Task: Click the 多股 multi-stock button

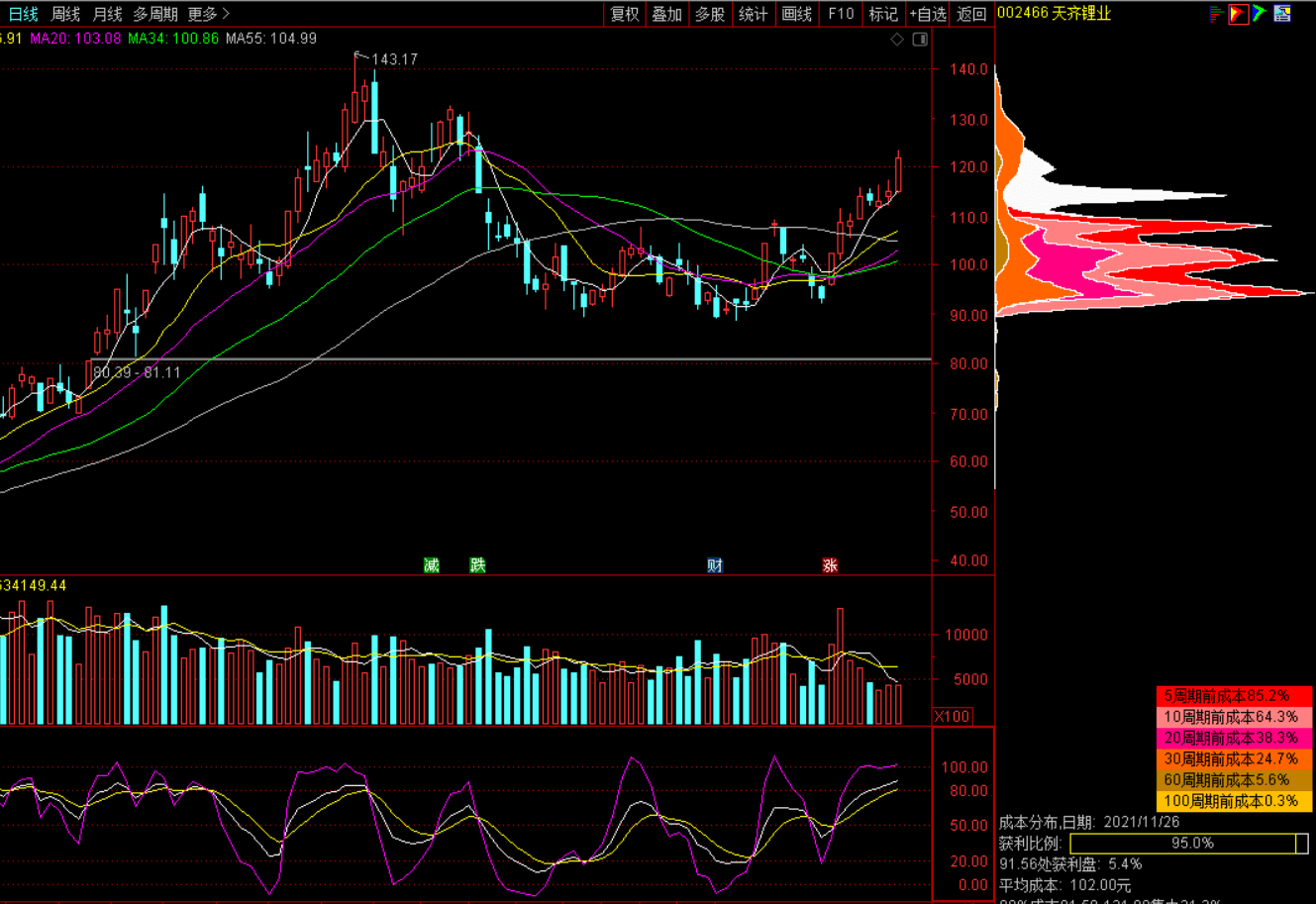Action: pos(710,14)
